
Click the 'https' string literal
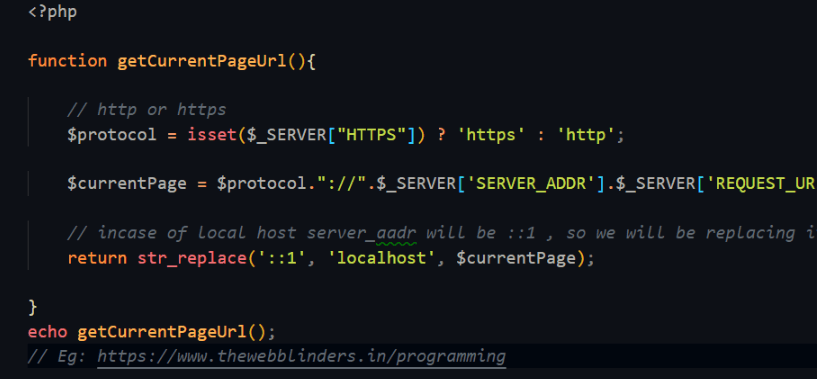491,135
